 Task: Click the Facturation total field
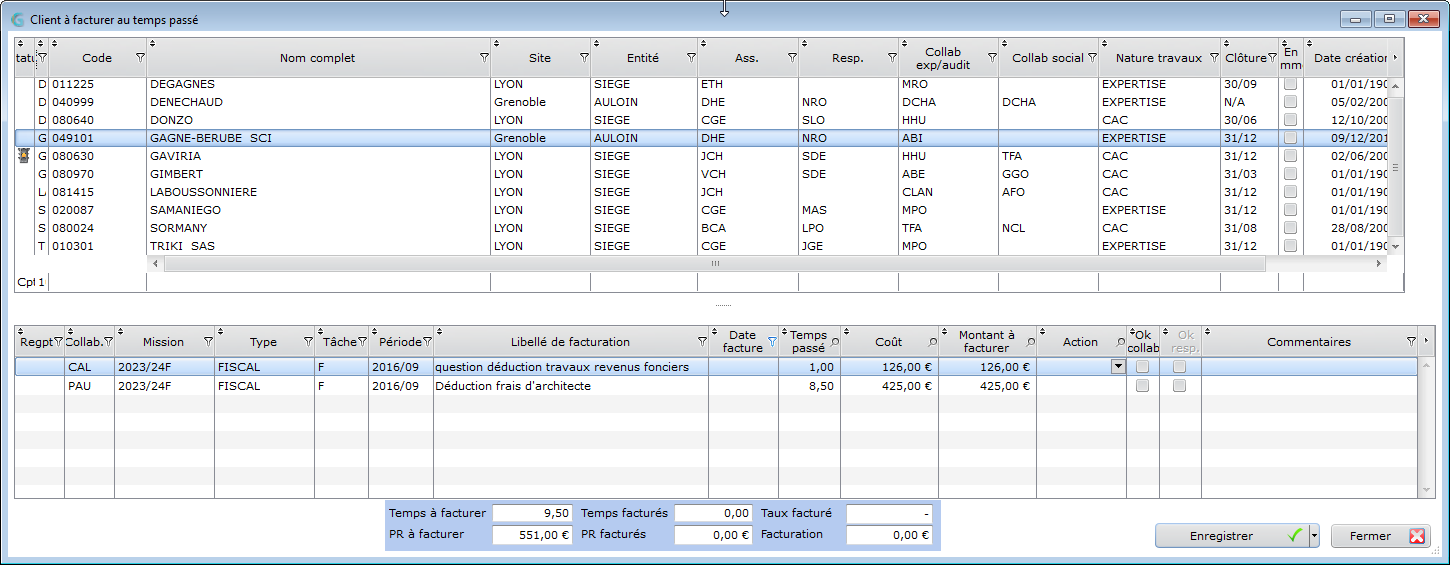click(890, 535)
